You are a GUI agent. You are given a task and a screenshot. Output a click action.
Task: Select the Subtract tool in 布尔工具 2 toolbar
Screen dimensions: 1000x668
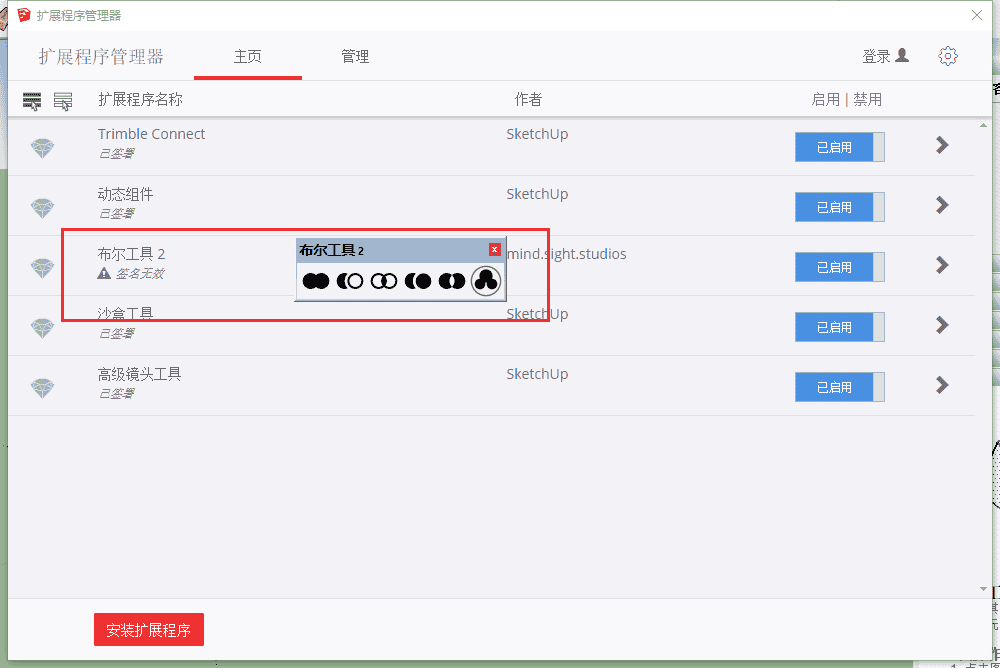point(349,281)
